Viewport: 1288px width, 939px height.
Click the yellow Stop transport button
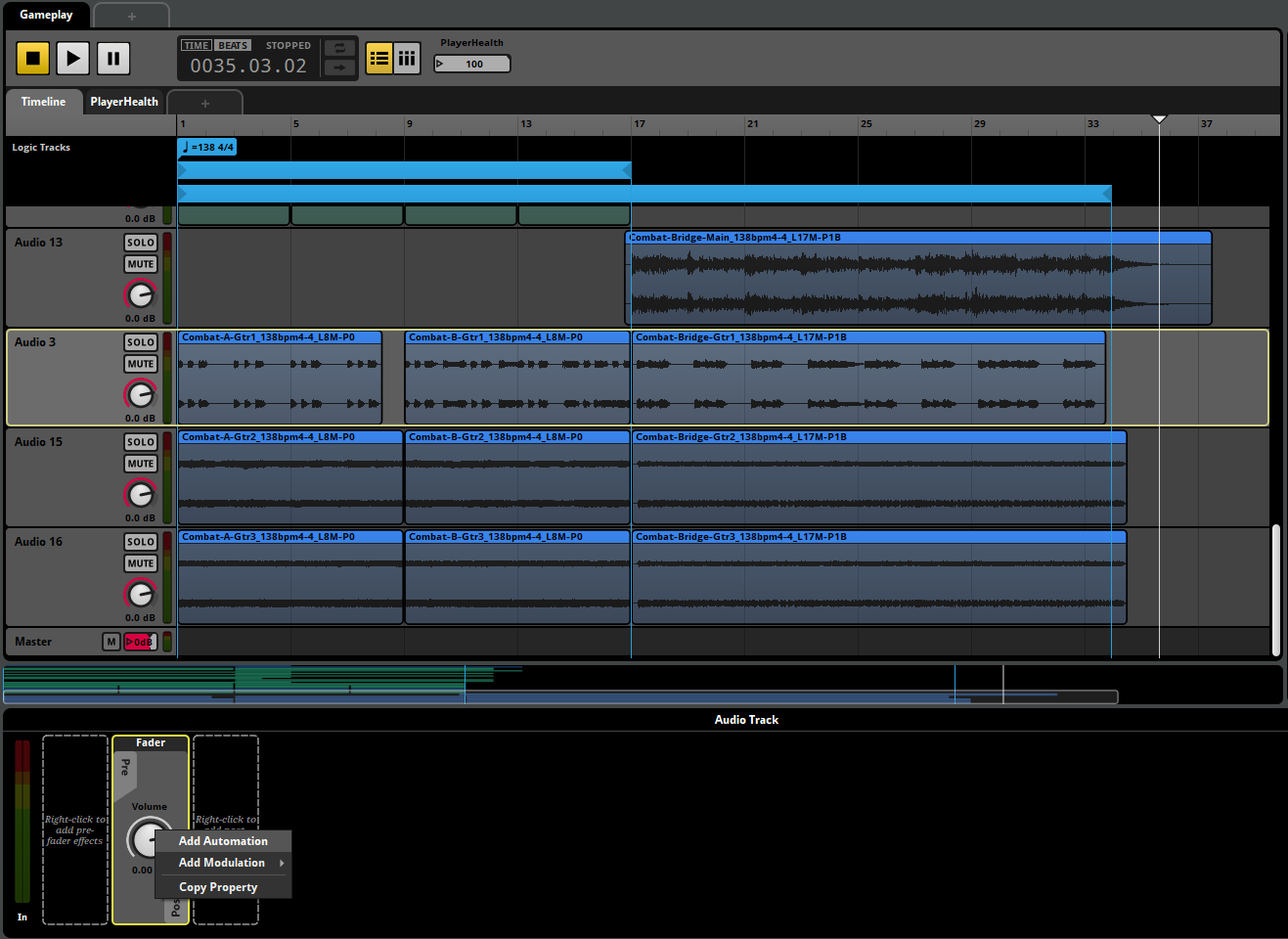(x=33, y=59)
